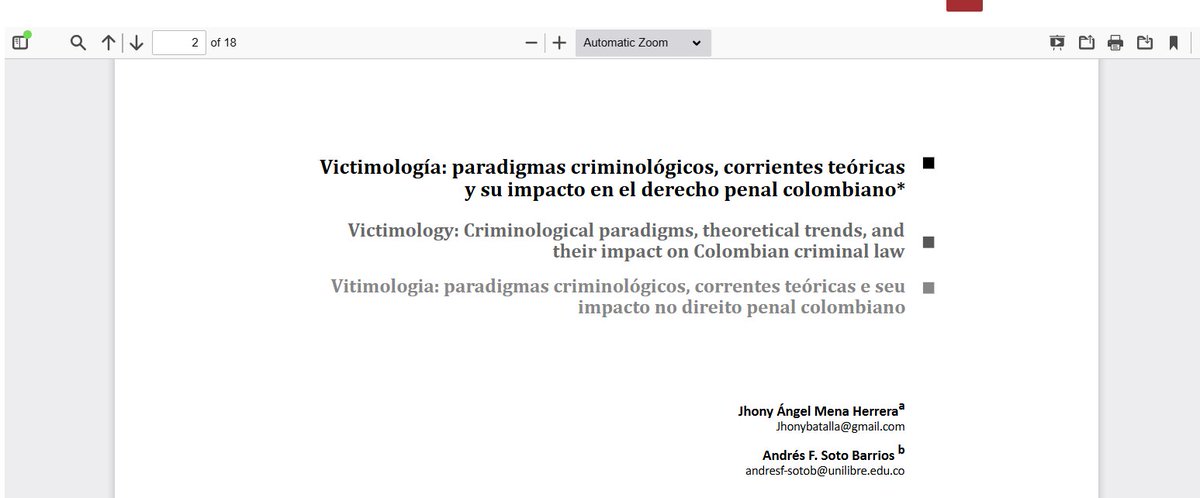Click the page number field showing 2
1200x498 pixels.
coord(179,43)
